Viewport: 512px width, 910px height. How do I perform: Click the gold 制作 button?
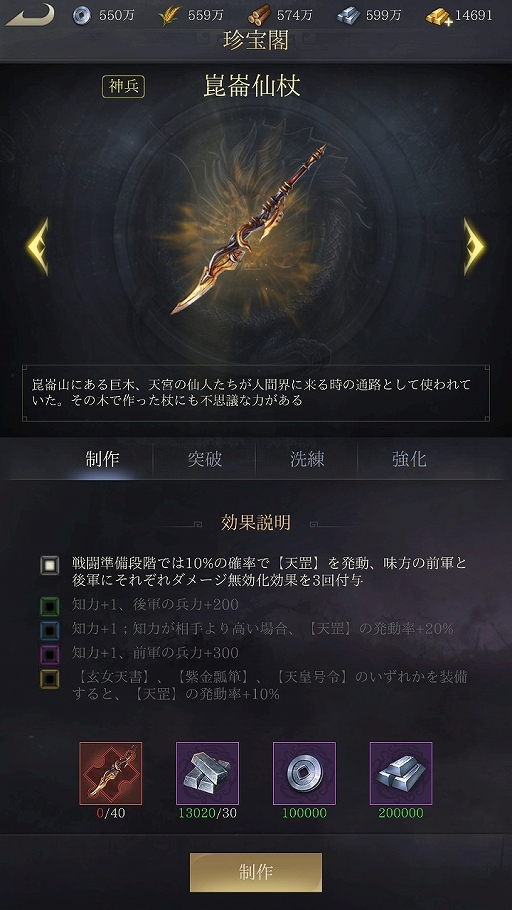tap(256, 872)
